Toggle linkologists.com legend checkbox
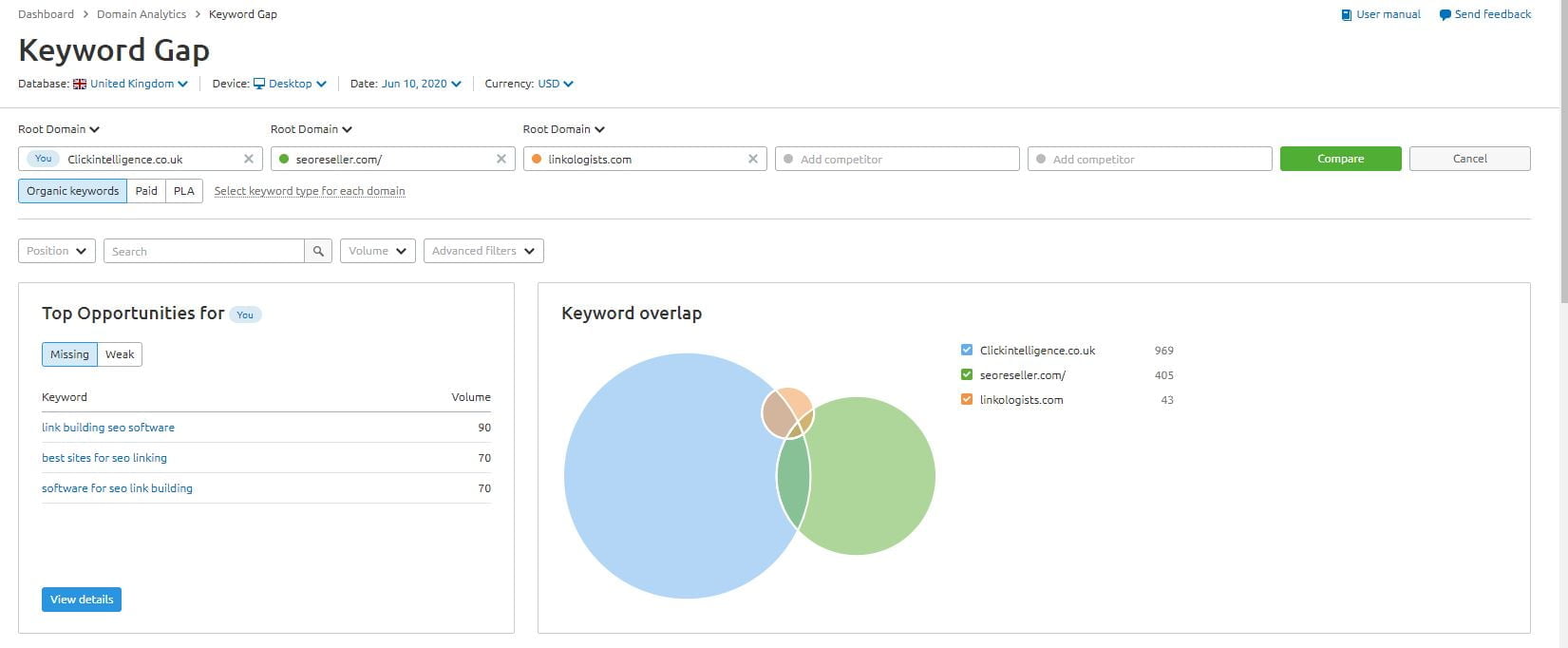The width and height of the screenshot is (1568, 648). tap(967, 399)
